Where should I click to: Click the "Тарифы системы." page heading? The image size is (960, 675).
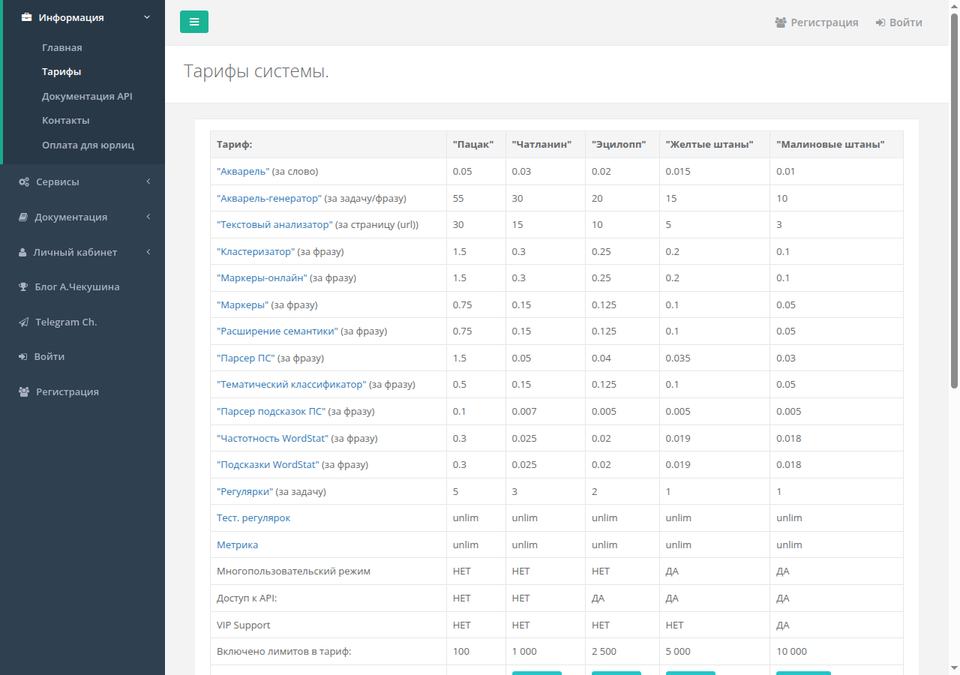[x=256, y=72]
